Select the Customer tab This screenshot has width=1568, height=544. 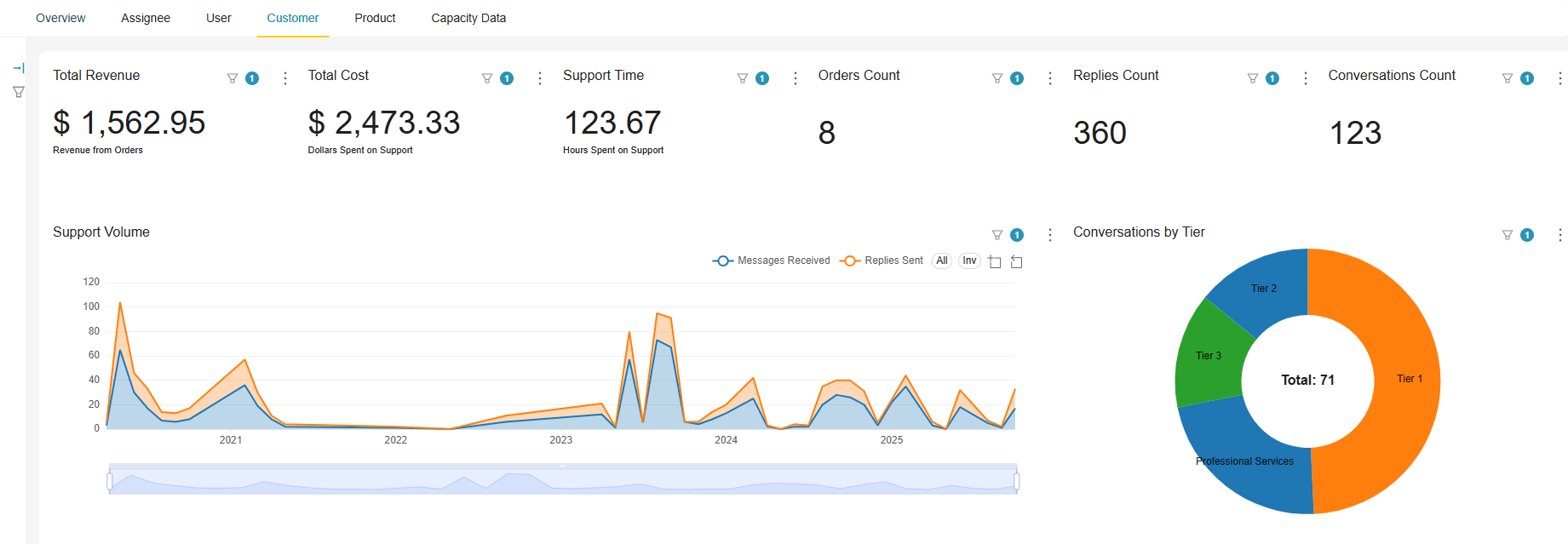tap(293, 18)
